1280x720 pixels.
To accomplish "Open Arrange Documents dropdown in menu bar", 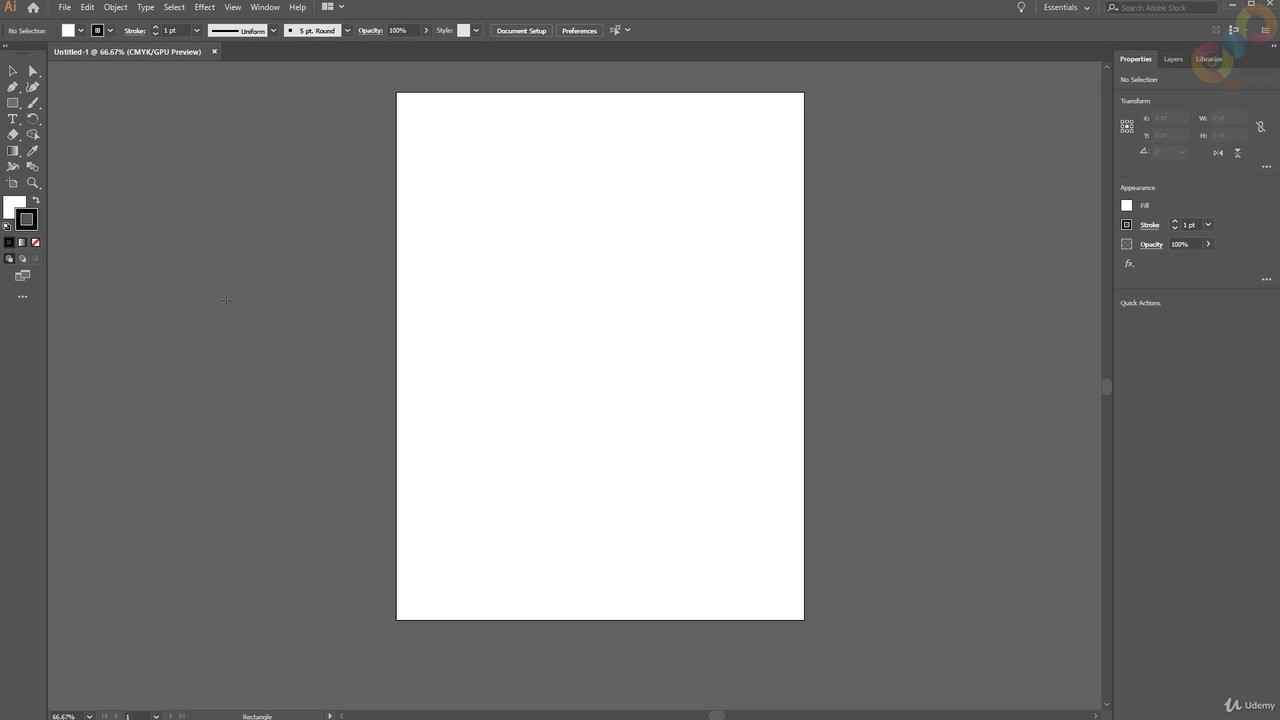I will pos(333,7).
